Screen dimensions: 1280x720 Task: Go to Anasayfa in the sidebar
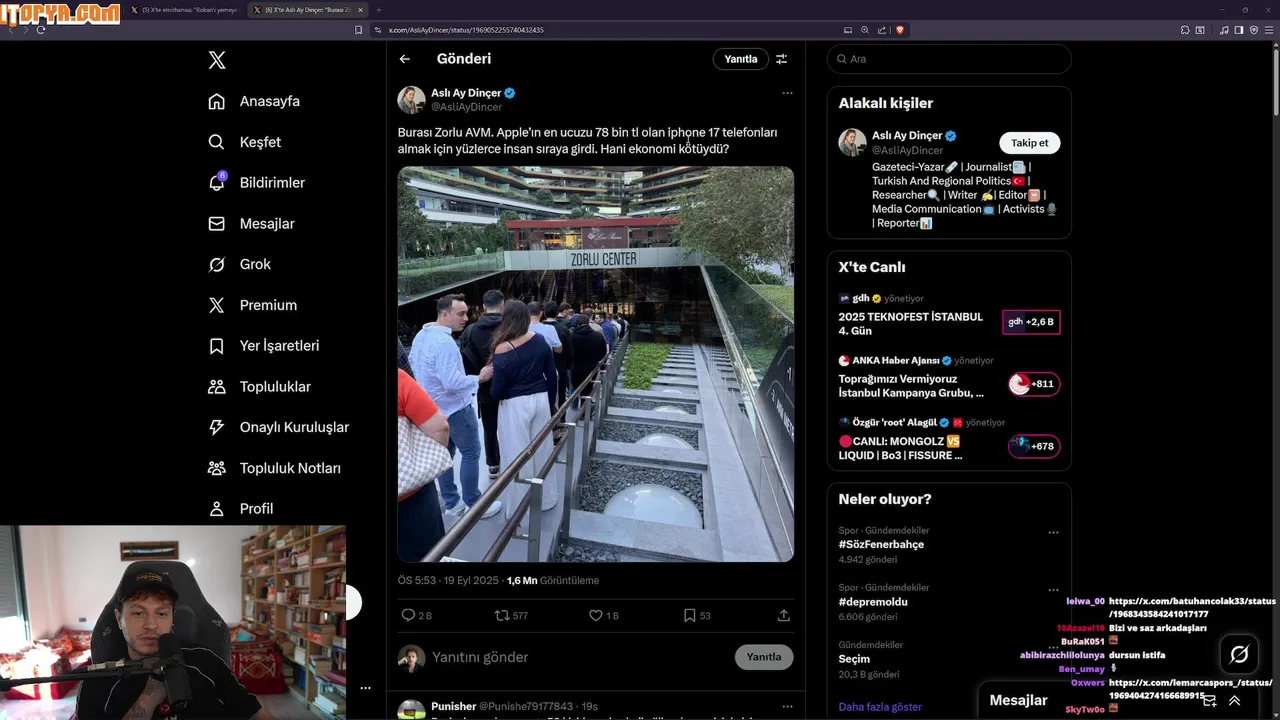(x=254, y=101)
